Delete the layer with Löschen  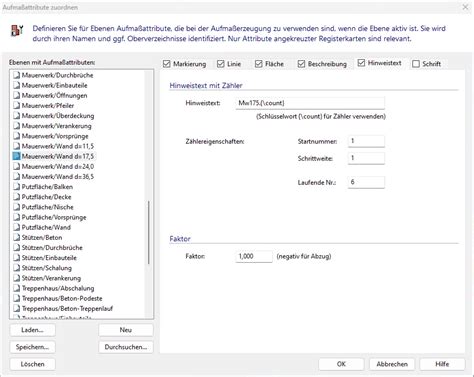tap(32, 364)
